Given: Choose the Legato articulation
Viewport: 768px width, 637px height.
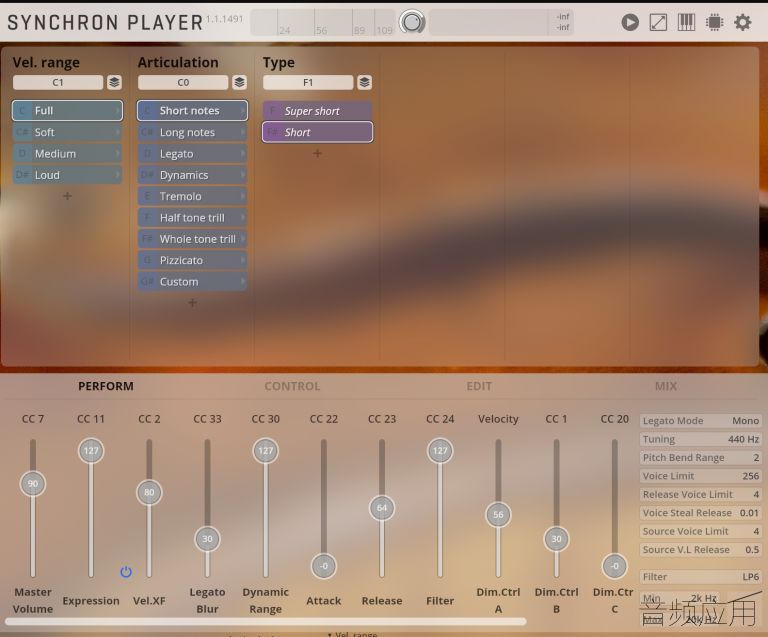Looking at the screenshot, I should click(192, 154).
